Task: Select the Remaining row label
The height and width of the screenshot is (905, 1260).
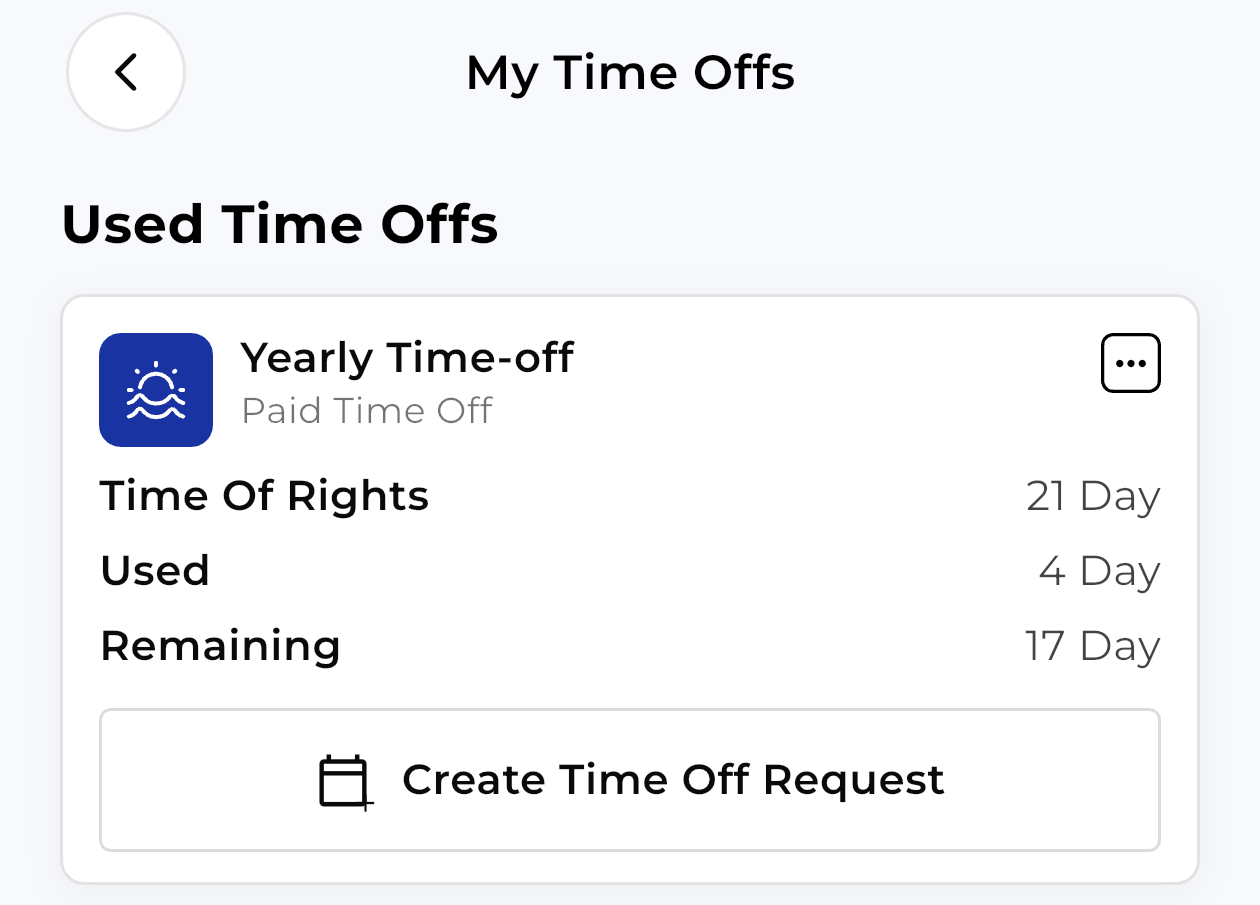Action: point(220,646)
